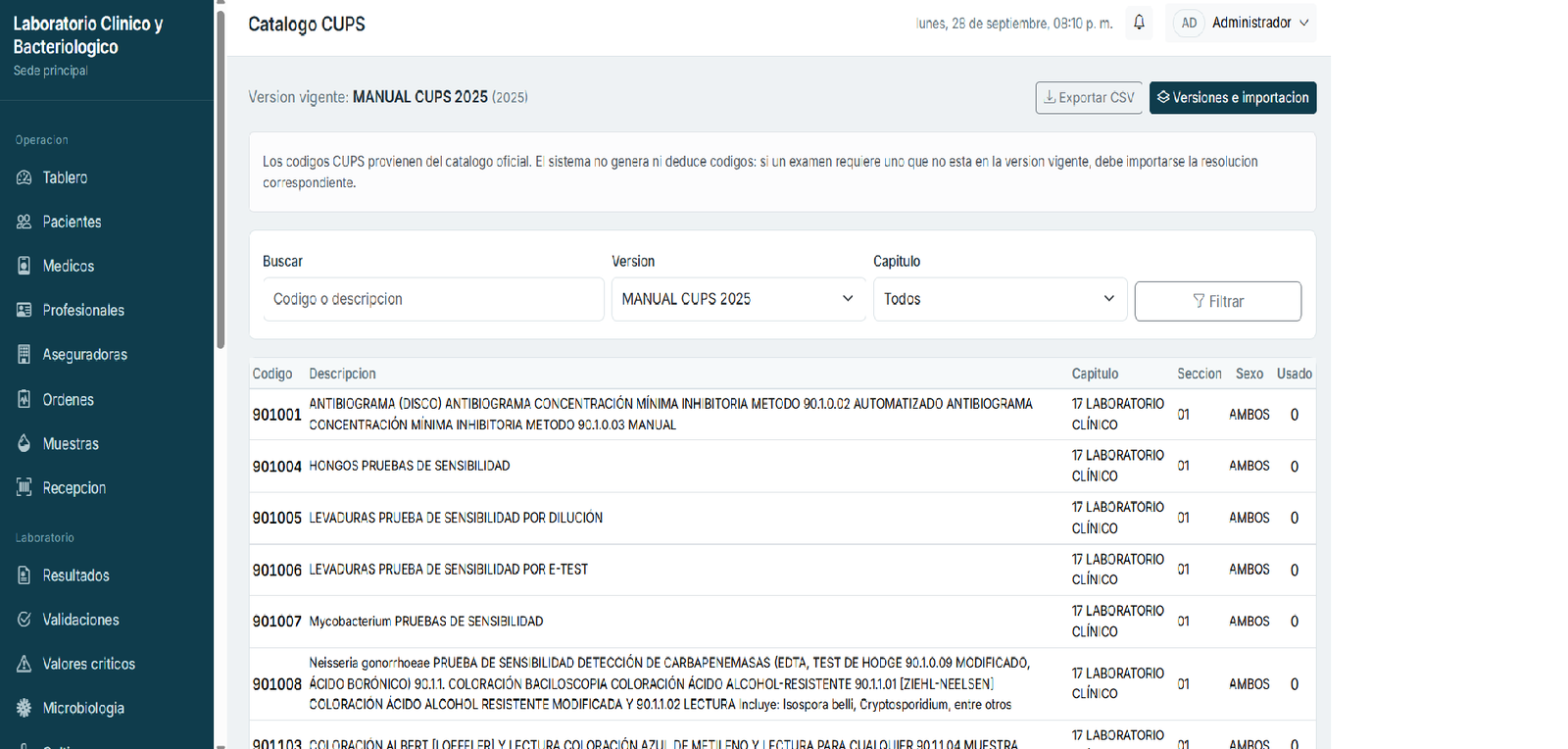Click the Aseguradoras building icon
1568x749 pixels.
tap(24, 354)
